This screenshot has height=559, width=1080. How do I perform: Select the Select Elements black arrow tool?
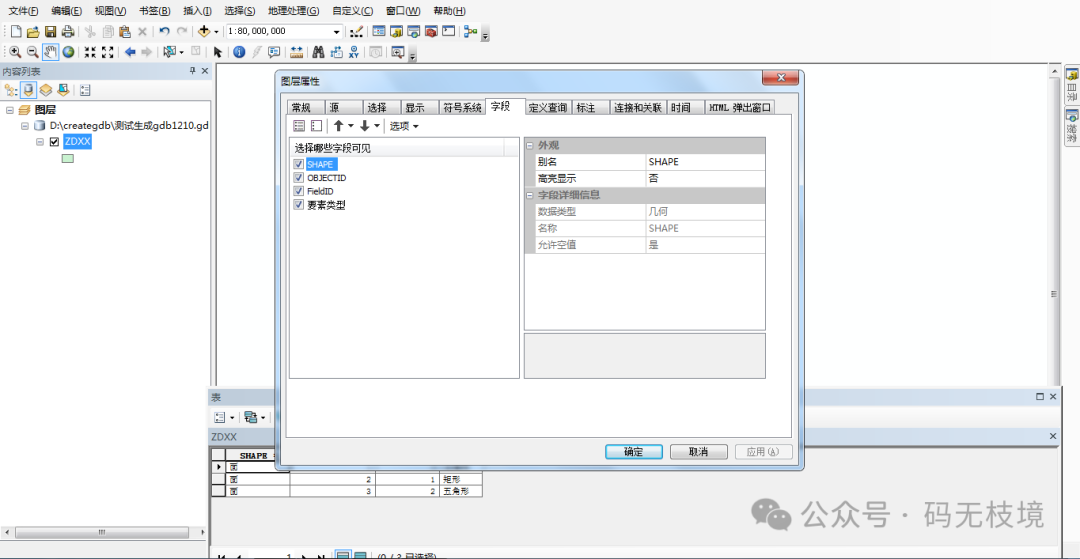tap(218, 52)
